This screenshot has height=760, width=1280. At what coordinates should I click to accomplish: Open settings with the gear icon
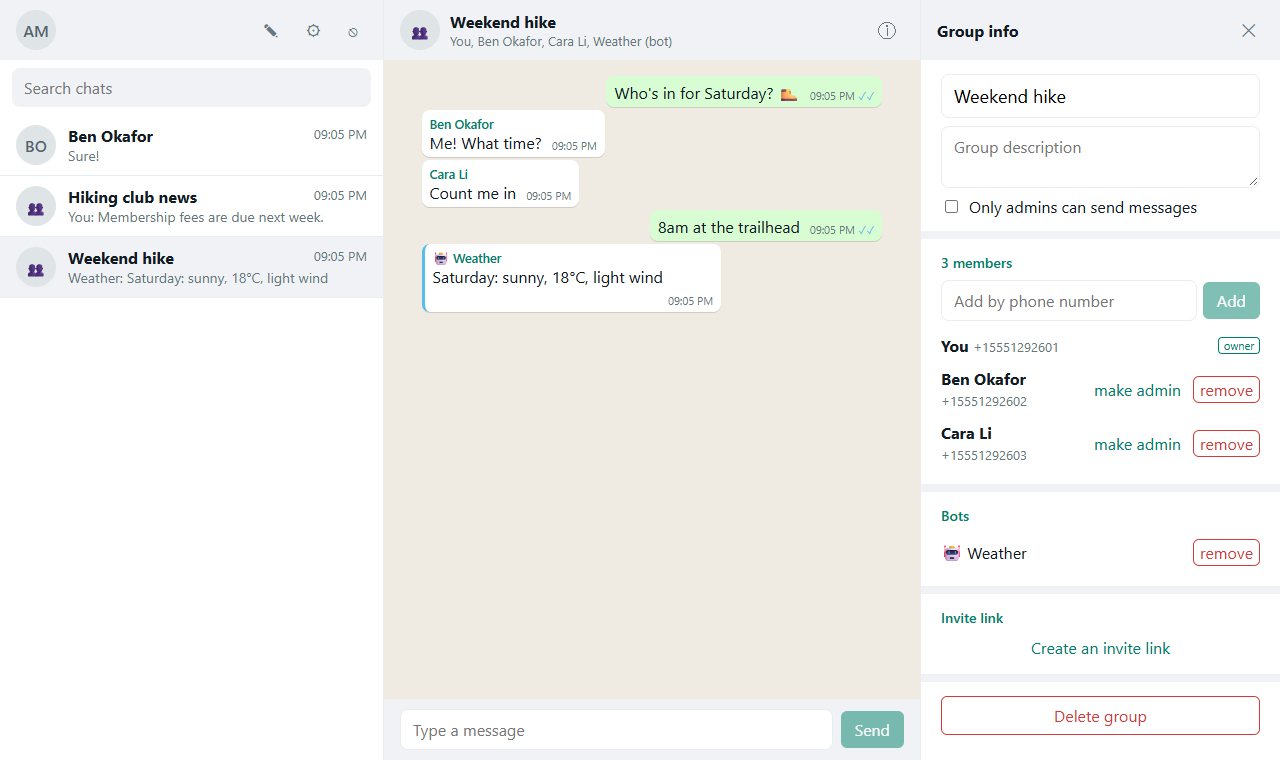[x=313, y=31]
